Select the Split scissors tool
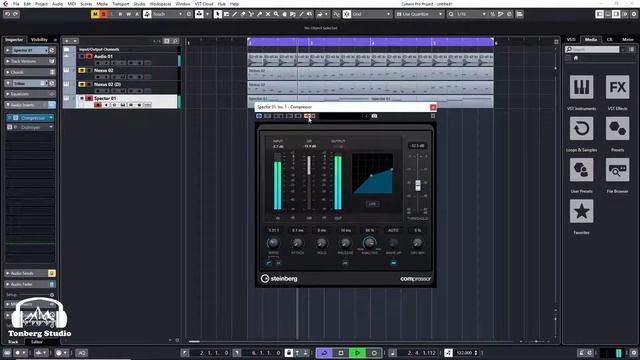This screenshot has height=360, width=640. point(251,14)
